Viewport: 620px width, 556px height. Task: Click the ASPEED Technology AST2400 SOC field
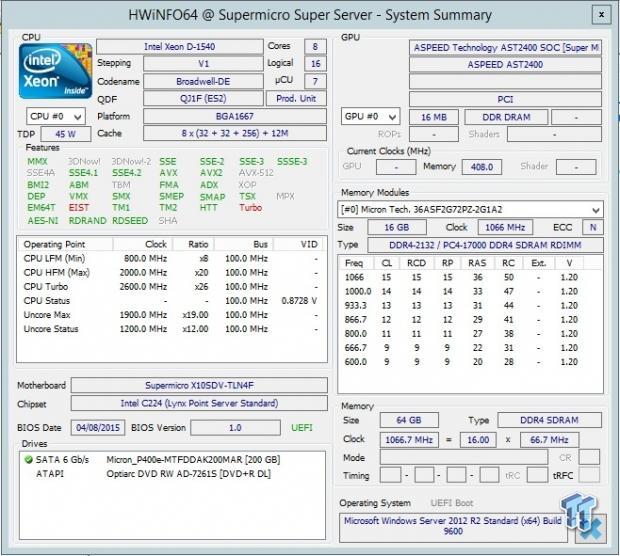(x=505, y=48)
